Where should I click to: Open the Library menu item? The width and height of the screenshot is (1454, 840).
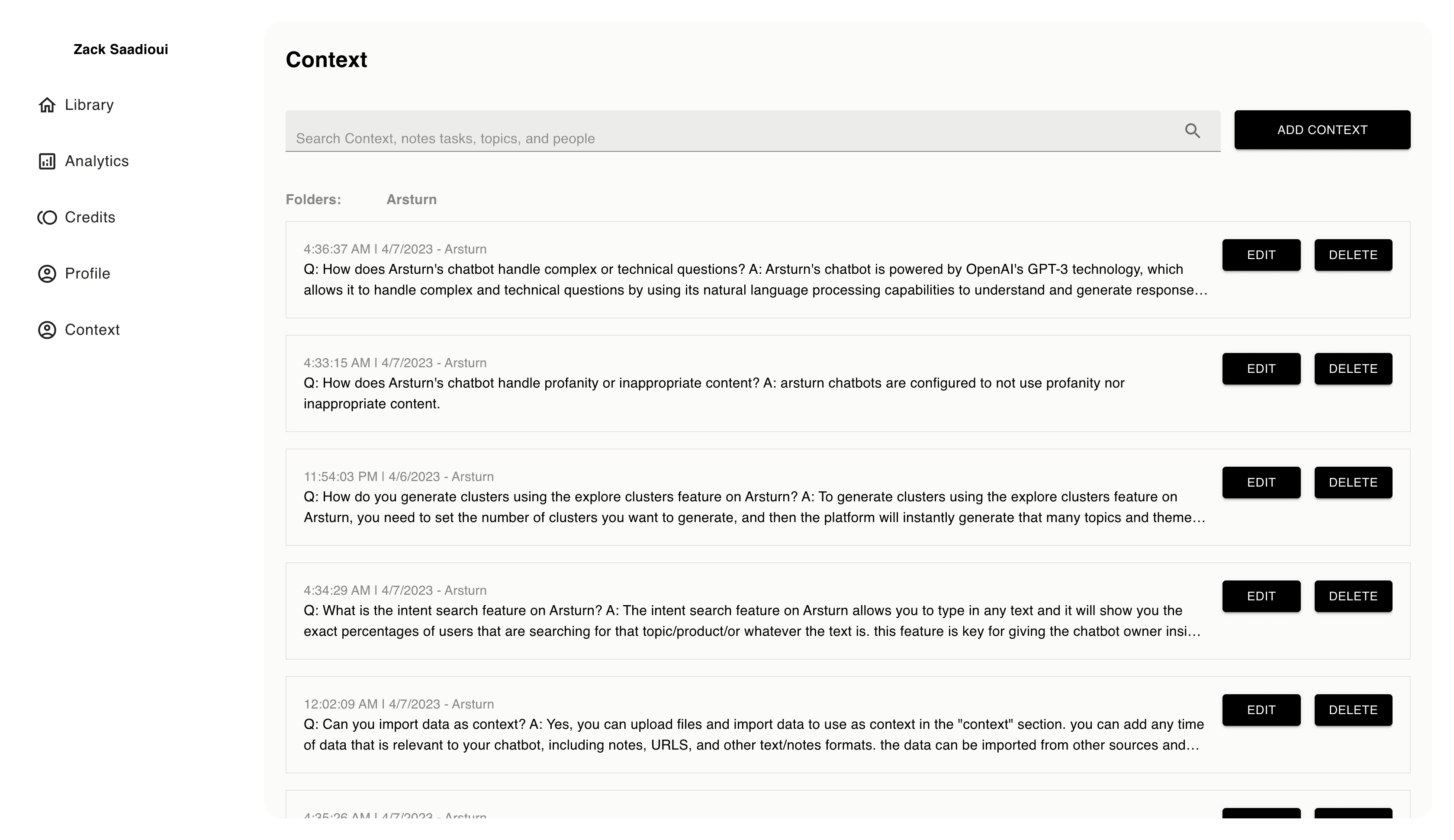pos(89,105)
